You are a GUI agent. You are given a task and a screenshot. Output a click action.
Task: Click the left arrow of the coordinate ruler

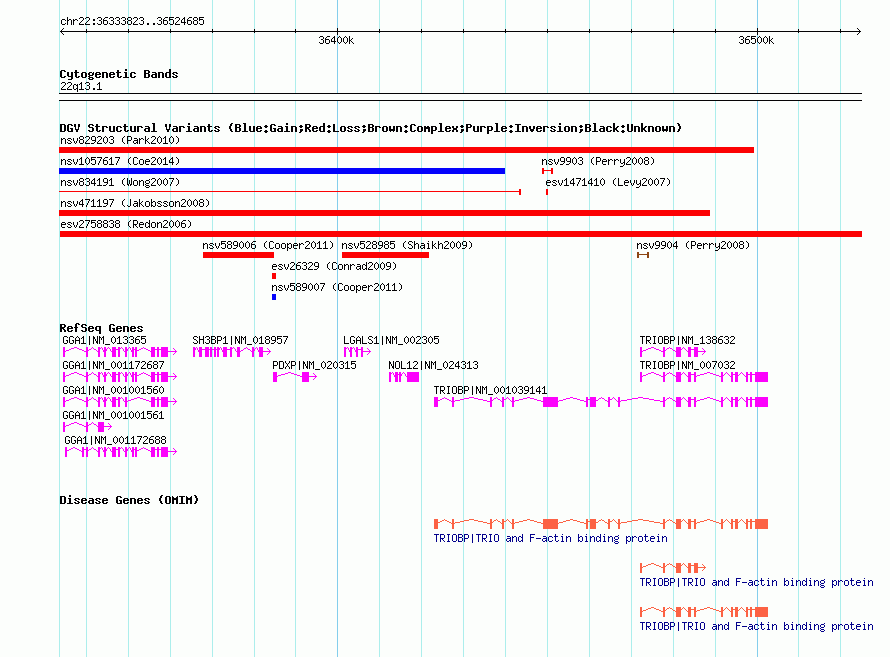[62, 31]
